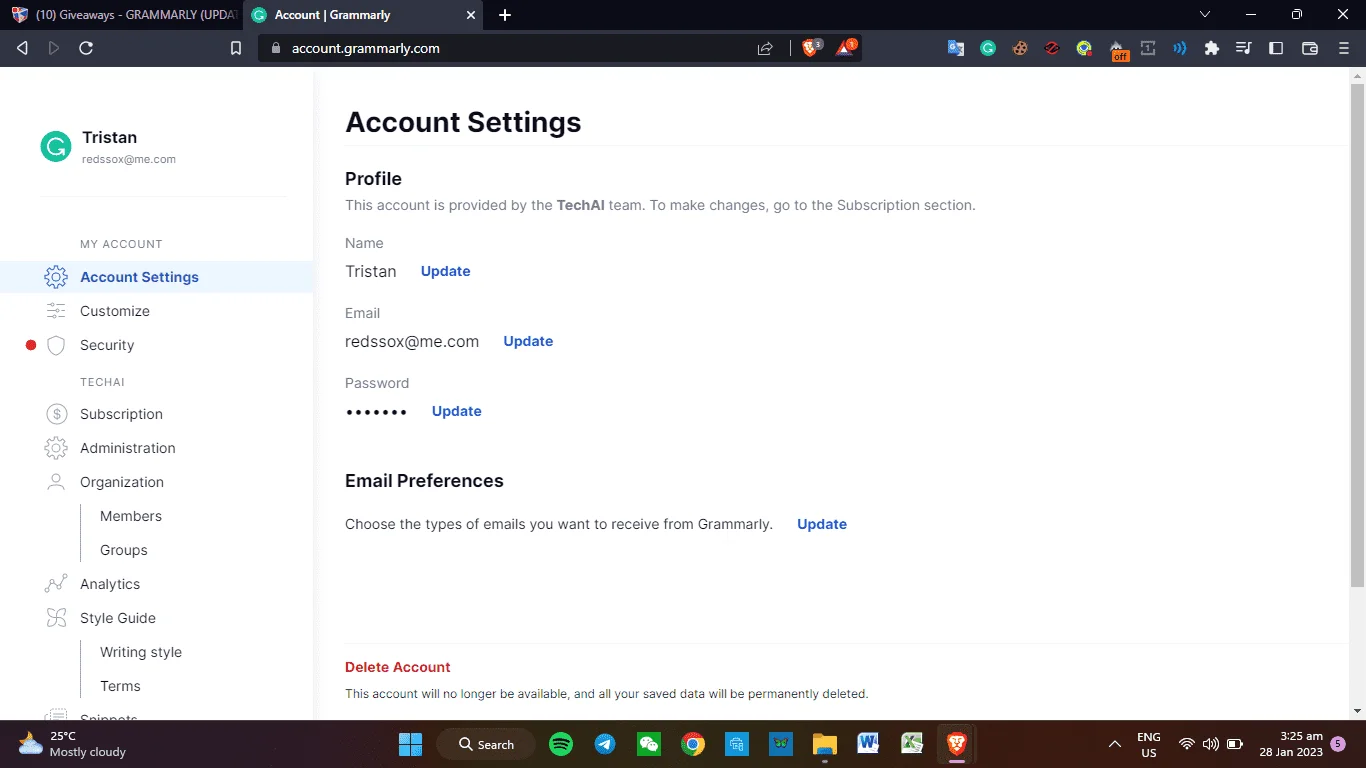Show hidden system tray icons
The width and height of the screenshot is (1366, 768).
[x=1115, y=744]
